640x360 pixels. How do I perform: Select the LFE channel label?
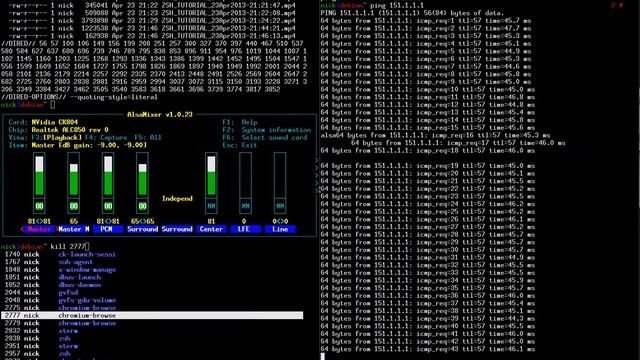245,229
